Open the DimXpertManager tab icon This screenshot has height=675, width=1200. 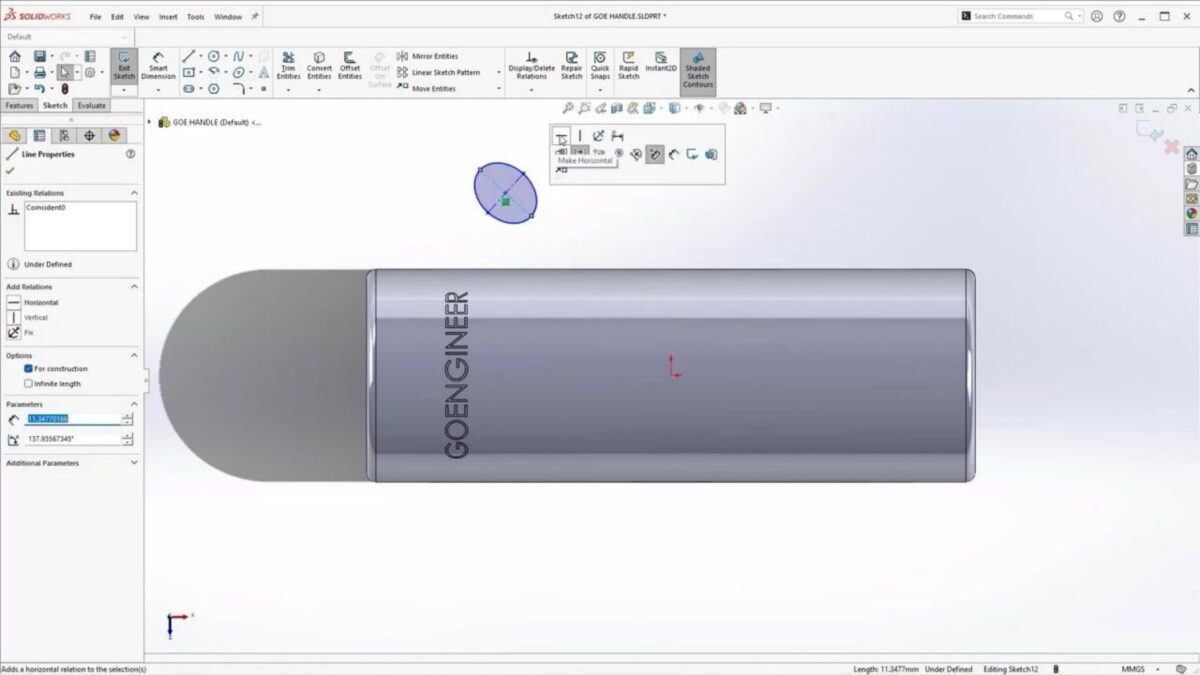coord(89,135)
